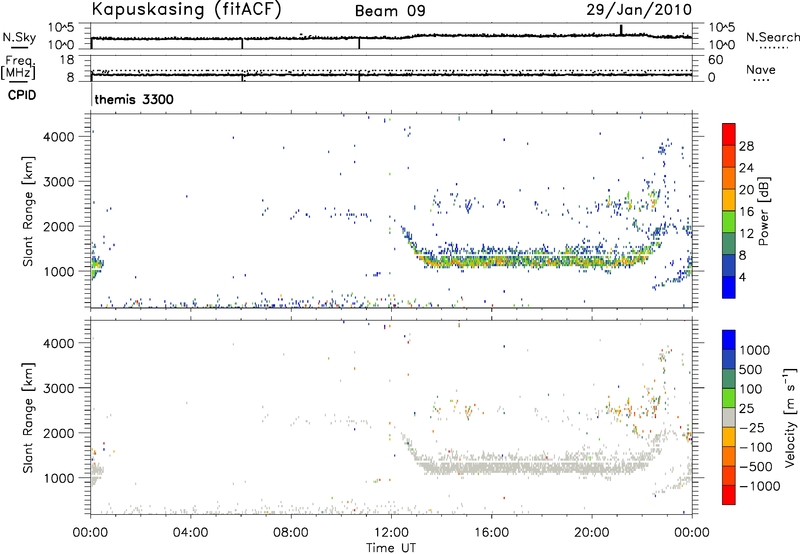
Task: Select the themis 3300 CPID text
Action: pyautogui.click(x=134, y=99)
